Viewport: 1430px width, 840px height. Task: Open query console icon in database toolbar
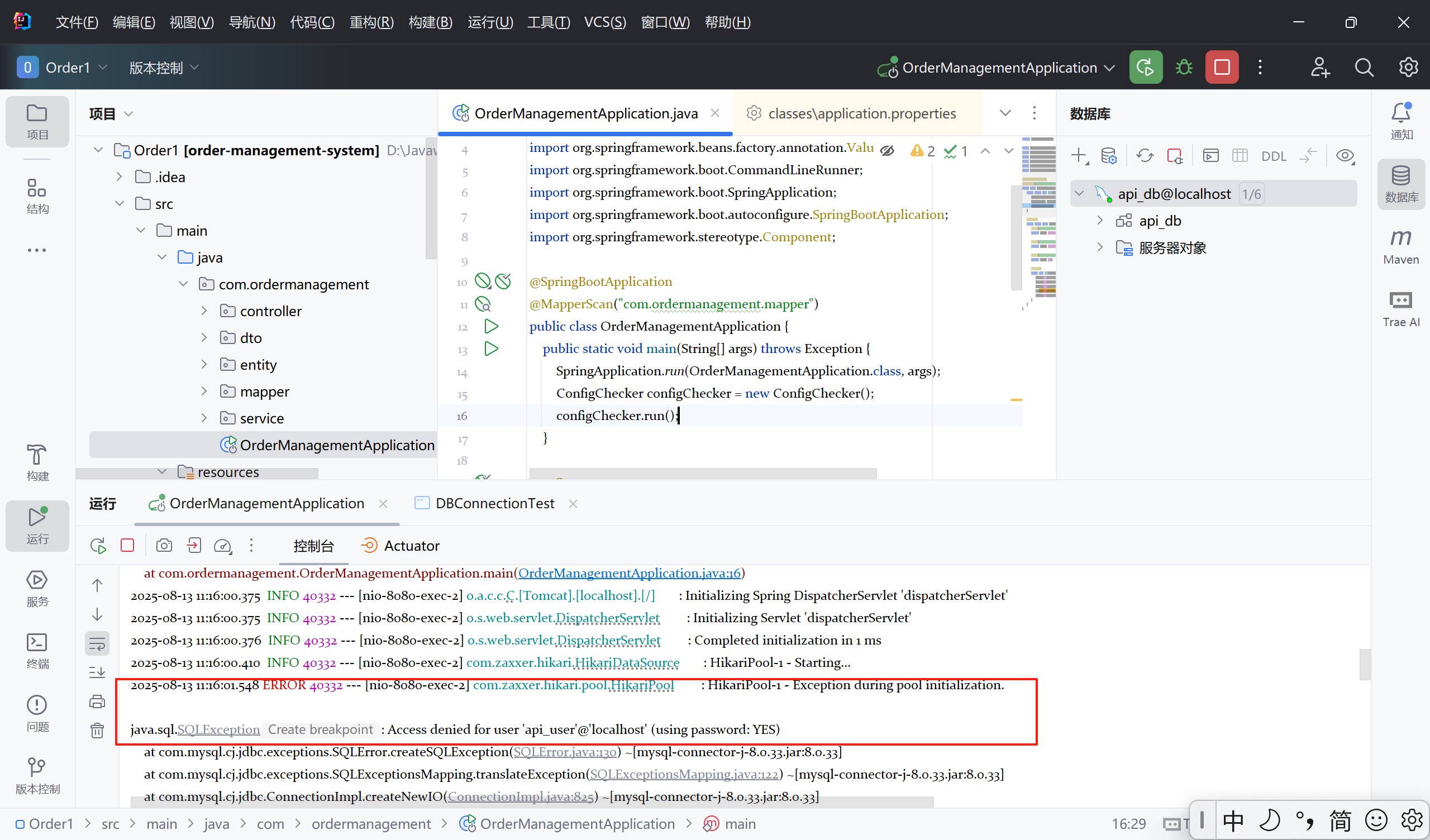tap(1210, 155)
